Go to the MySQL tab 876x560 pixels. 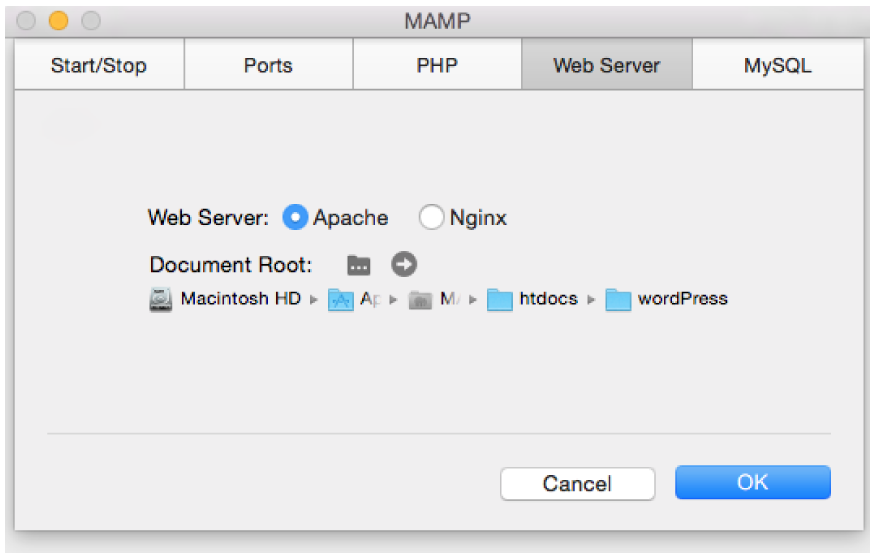point(778,65)
